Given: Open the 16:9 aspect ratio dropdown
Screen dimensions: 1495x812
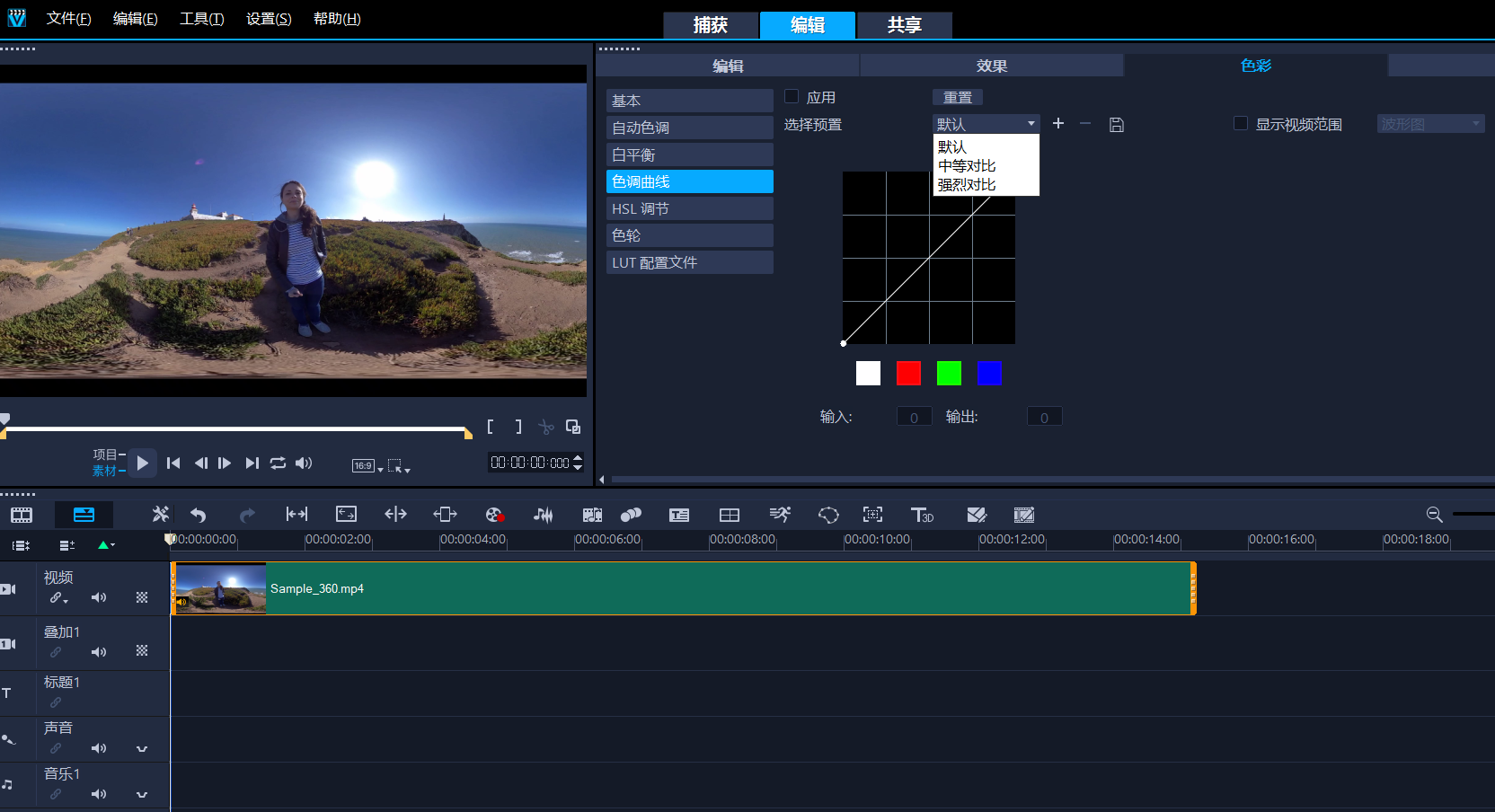Looking at the screenshot, I should [367, 465].
